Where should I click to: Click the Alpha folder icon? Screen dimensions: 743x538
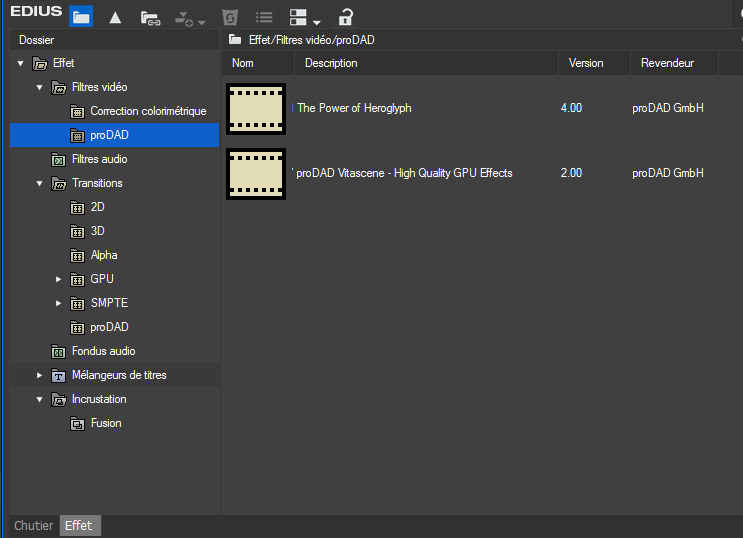77,255
